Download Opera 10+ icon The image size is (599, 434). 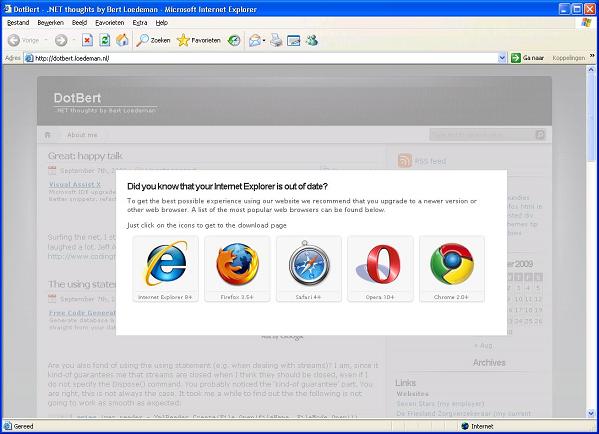click(x=380, y=269)
